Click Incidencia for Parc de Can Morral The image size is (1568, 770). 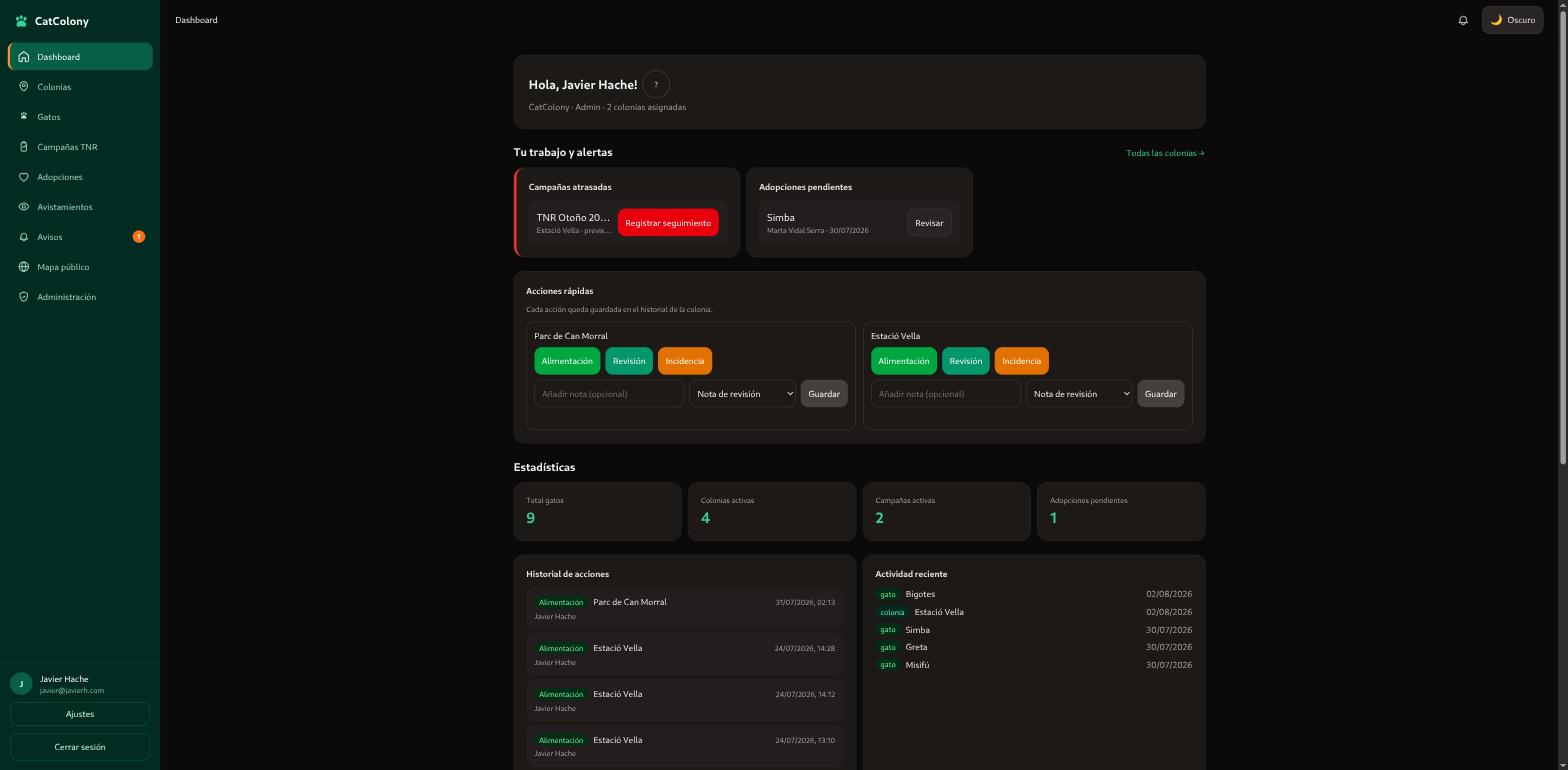pos(685,361)
